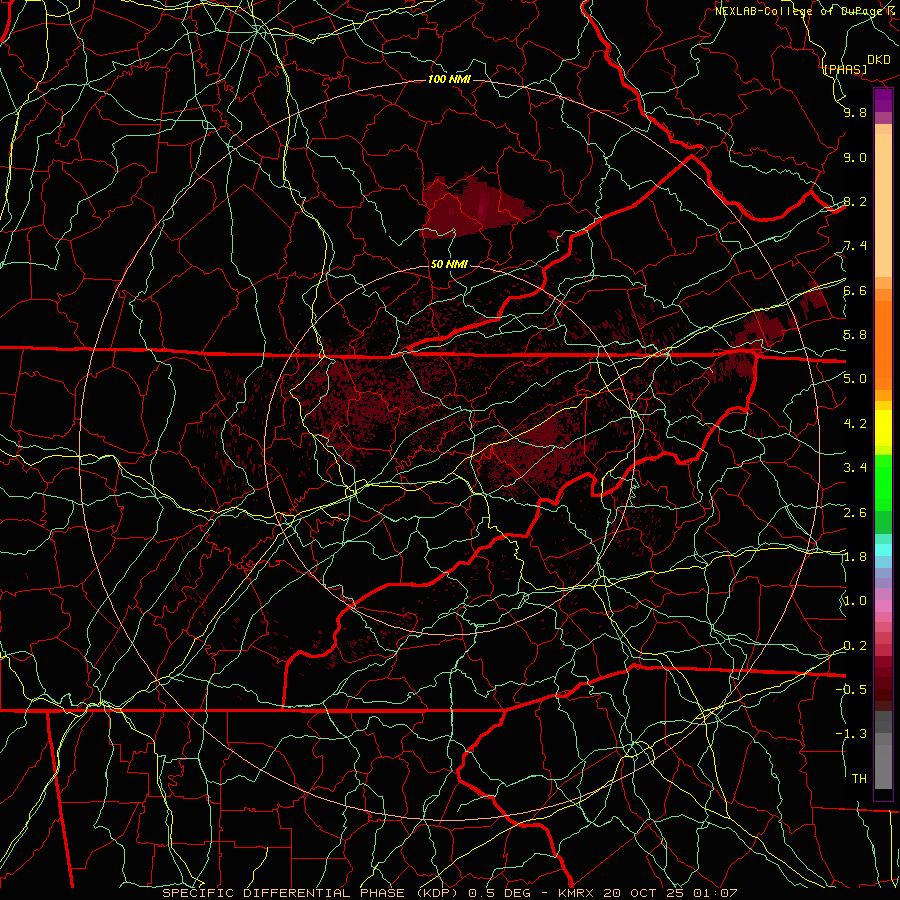
Task: Click the bright green color bar segment
Action: pyautogui.click(x=883, y=482)
